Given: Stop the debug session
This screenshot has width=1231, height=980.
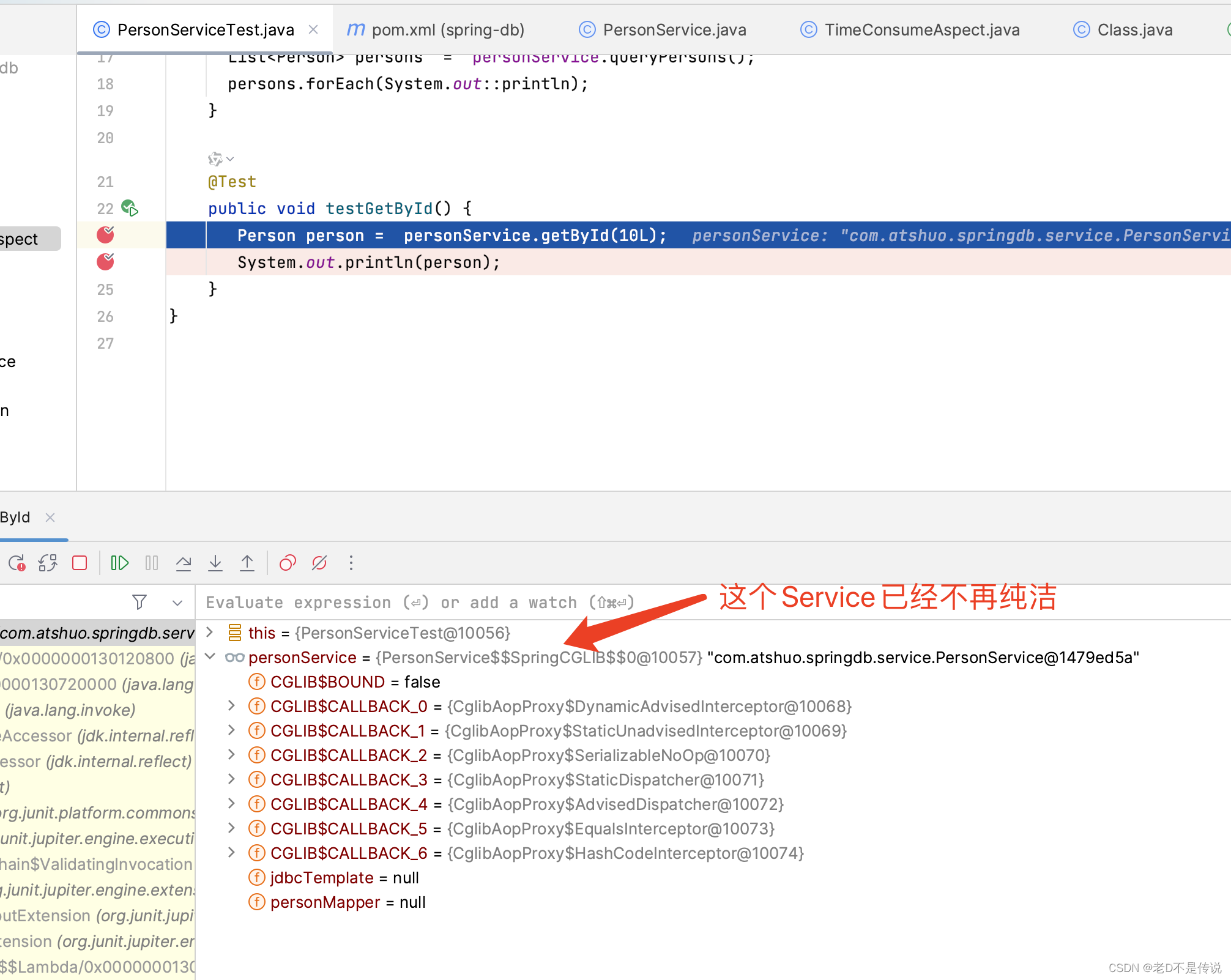Looking at the screenshot, I should 80,563.
